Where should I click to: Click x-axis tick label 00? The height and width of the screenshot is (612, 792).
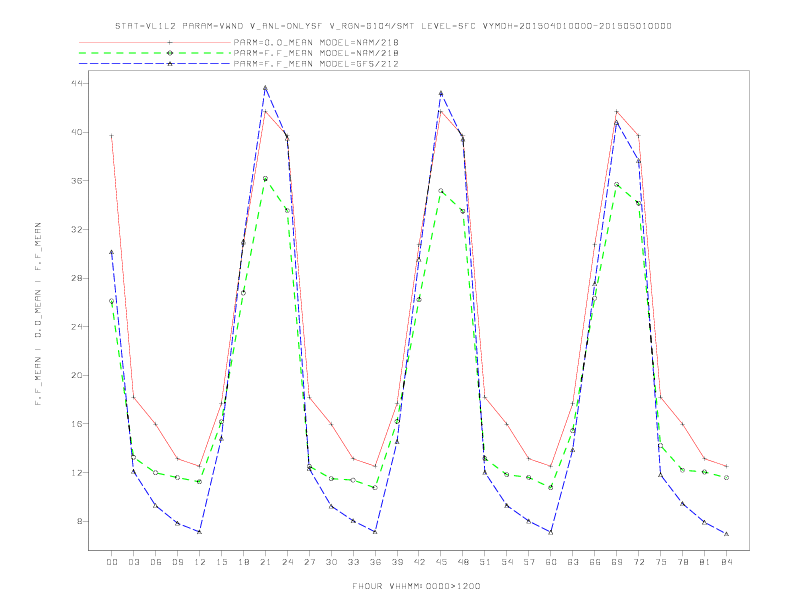(112, 562)
